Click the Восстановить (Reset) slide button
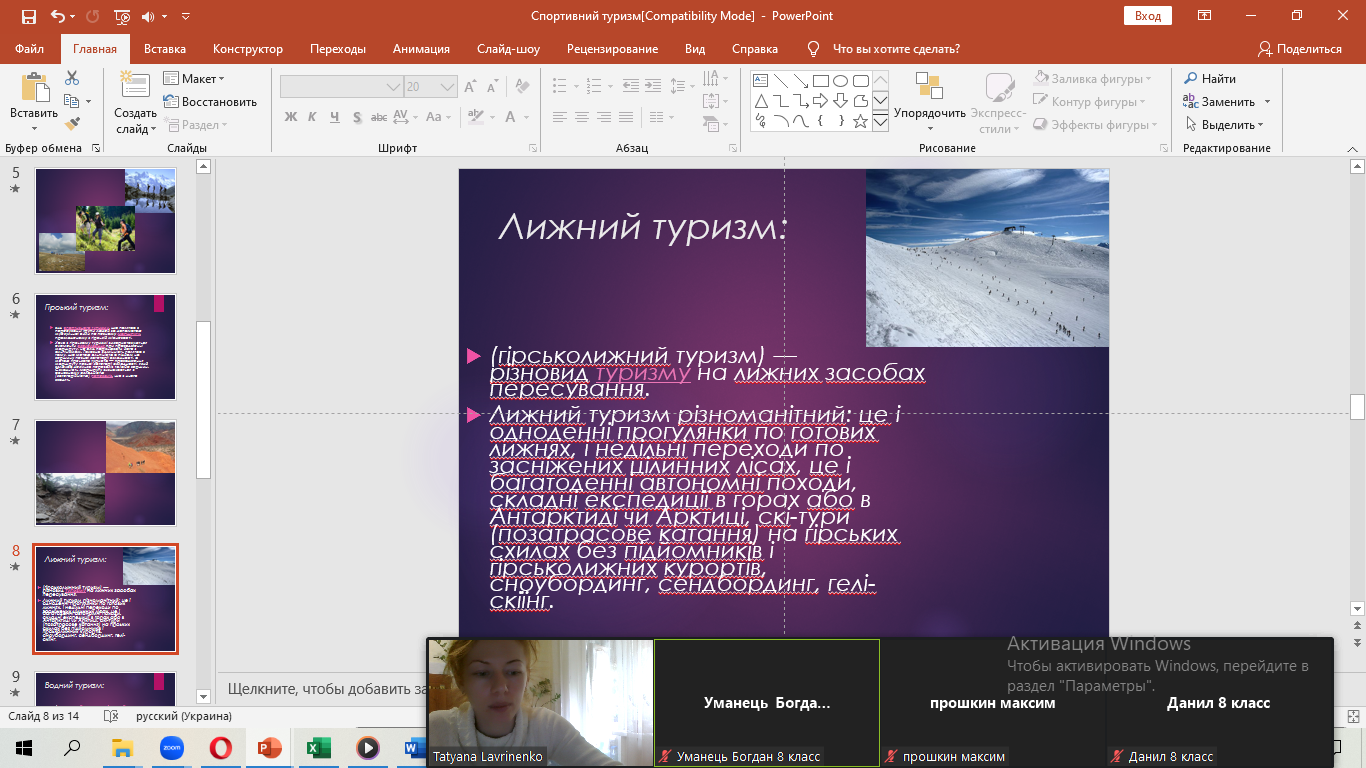This screenshot has width=1366, height=768. [210, 102]
